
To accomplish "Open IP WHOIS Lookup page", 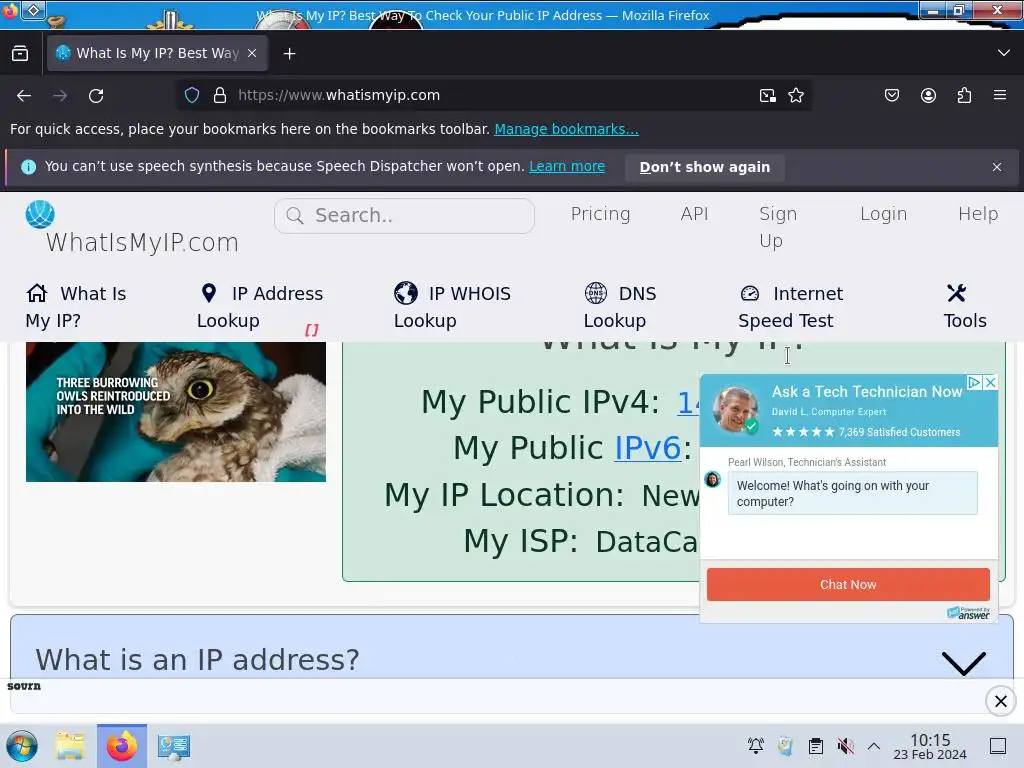I will point(452,307).
